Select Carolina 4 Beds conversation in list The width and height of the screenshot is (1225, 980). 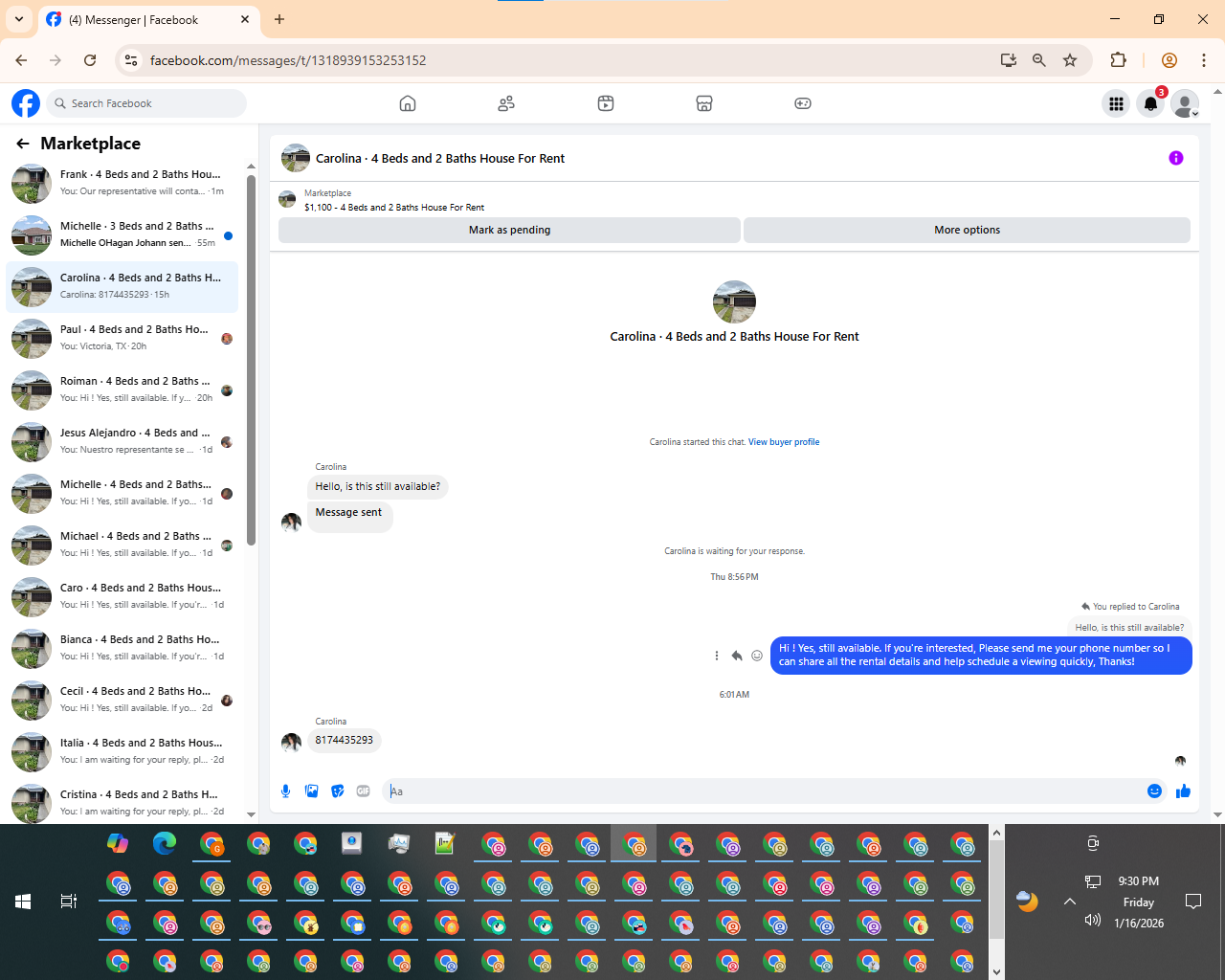[122, 286]
